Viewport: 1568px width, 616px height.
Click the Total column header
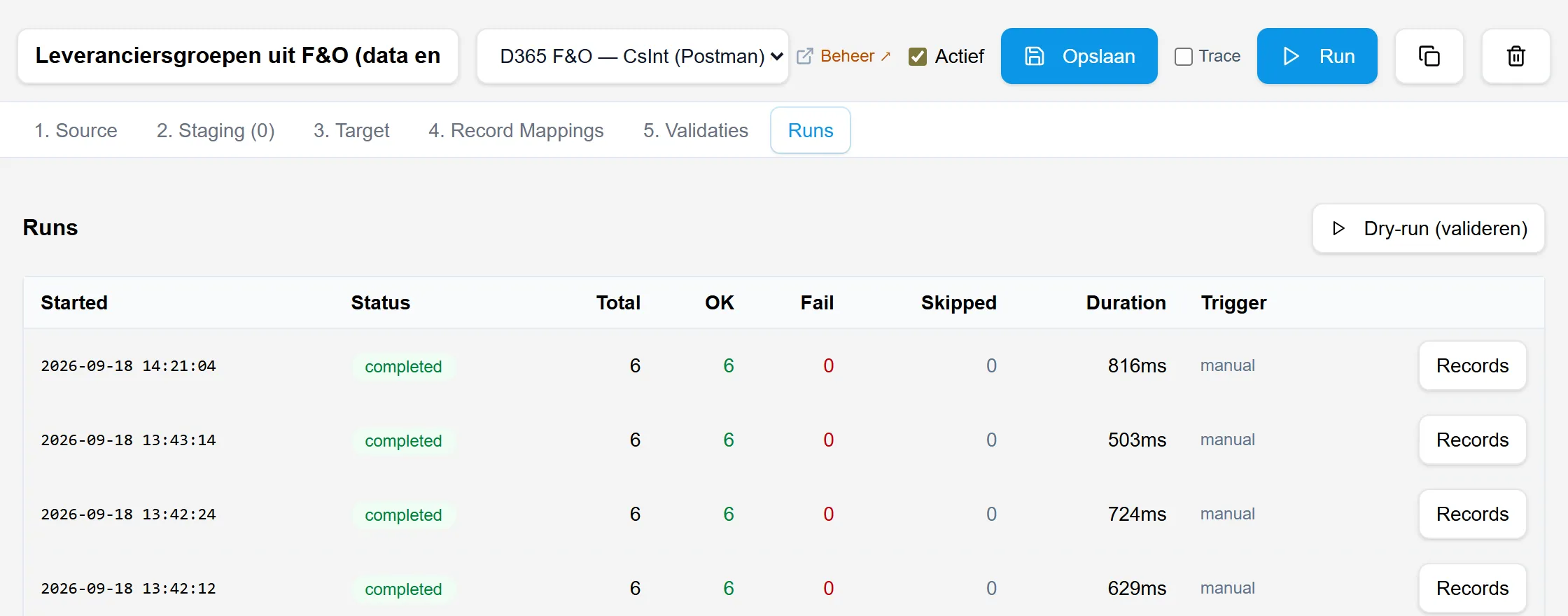click(x=618, y=302)
